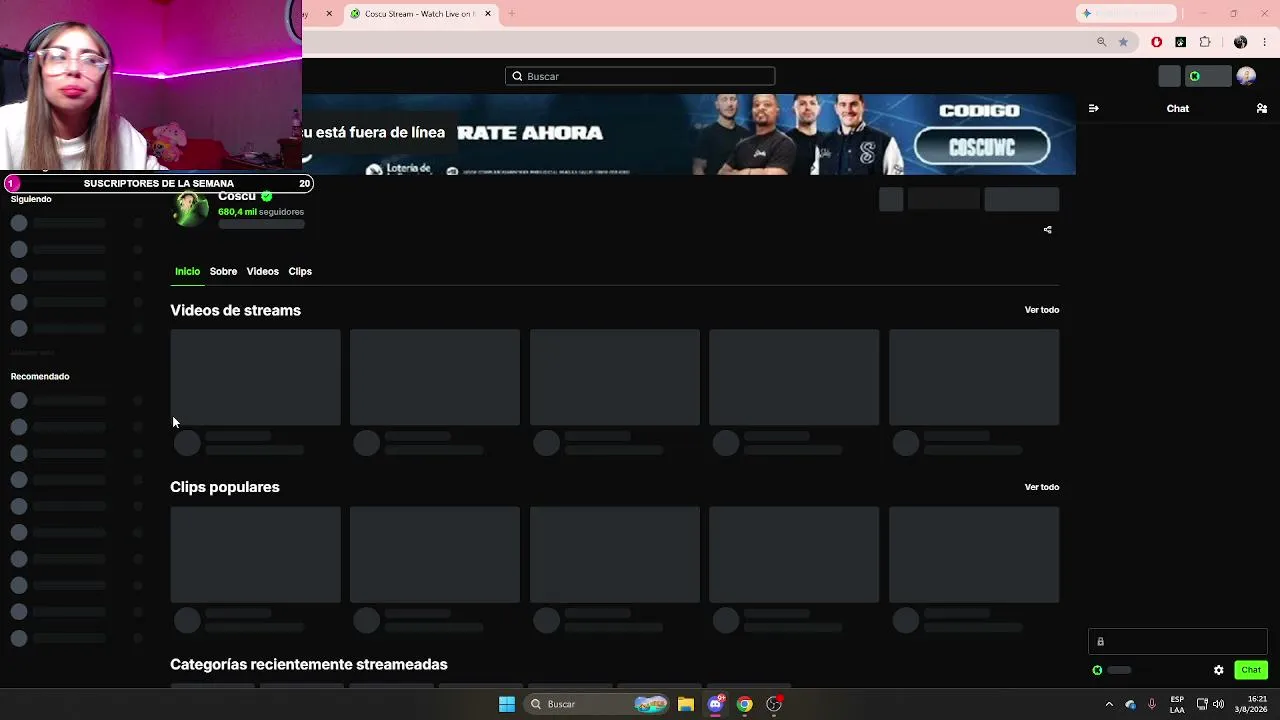The width and height of the screenshot is (1280, 720).
Task: Open the second Clips populares thumbnail
Action: coord(435,555)
